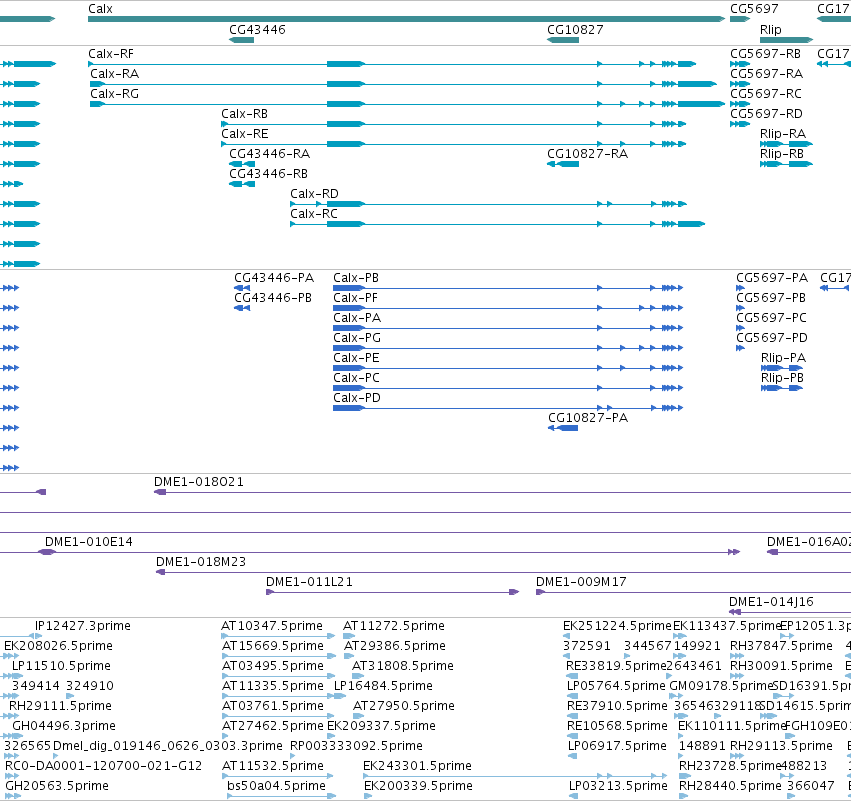Click transcript label CG5697-RD
851x801 pixels.
[x=766, y=114]
